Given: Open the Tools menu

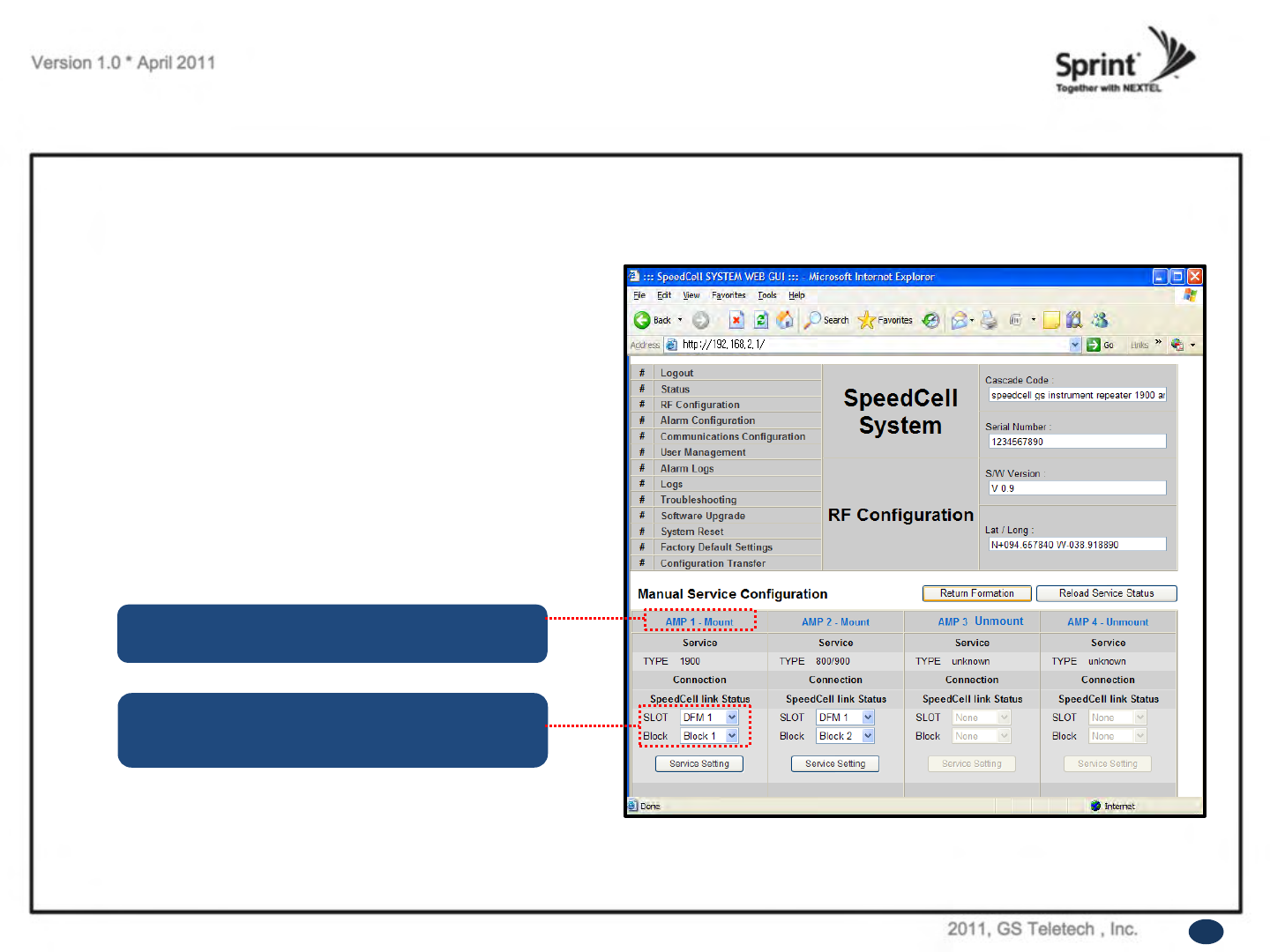Looking at the screenshot, I should [767, 295].
